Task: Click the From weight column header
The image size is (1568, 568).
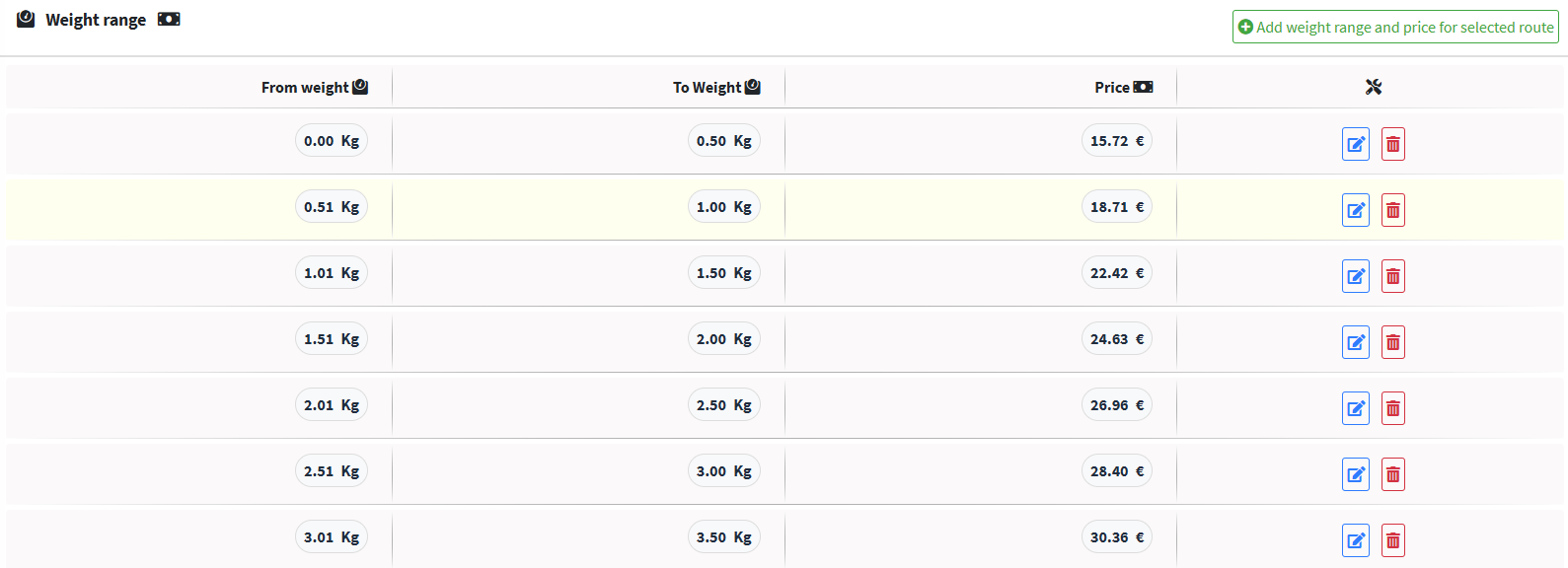Action: (314, 87)
